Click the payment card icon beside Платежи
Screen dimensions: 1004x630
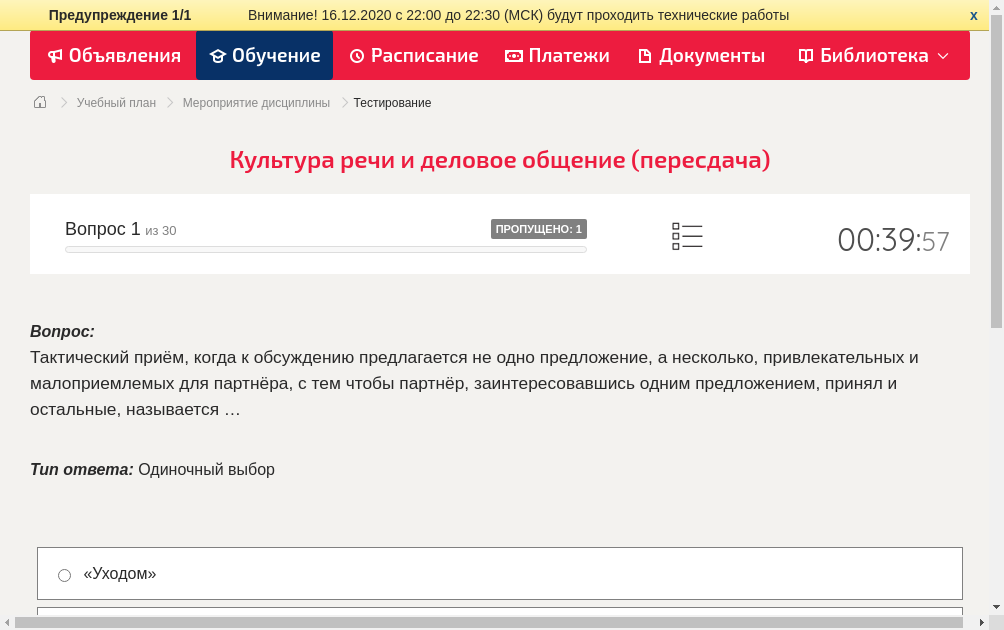pos(512,55)
